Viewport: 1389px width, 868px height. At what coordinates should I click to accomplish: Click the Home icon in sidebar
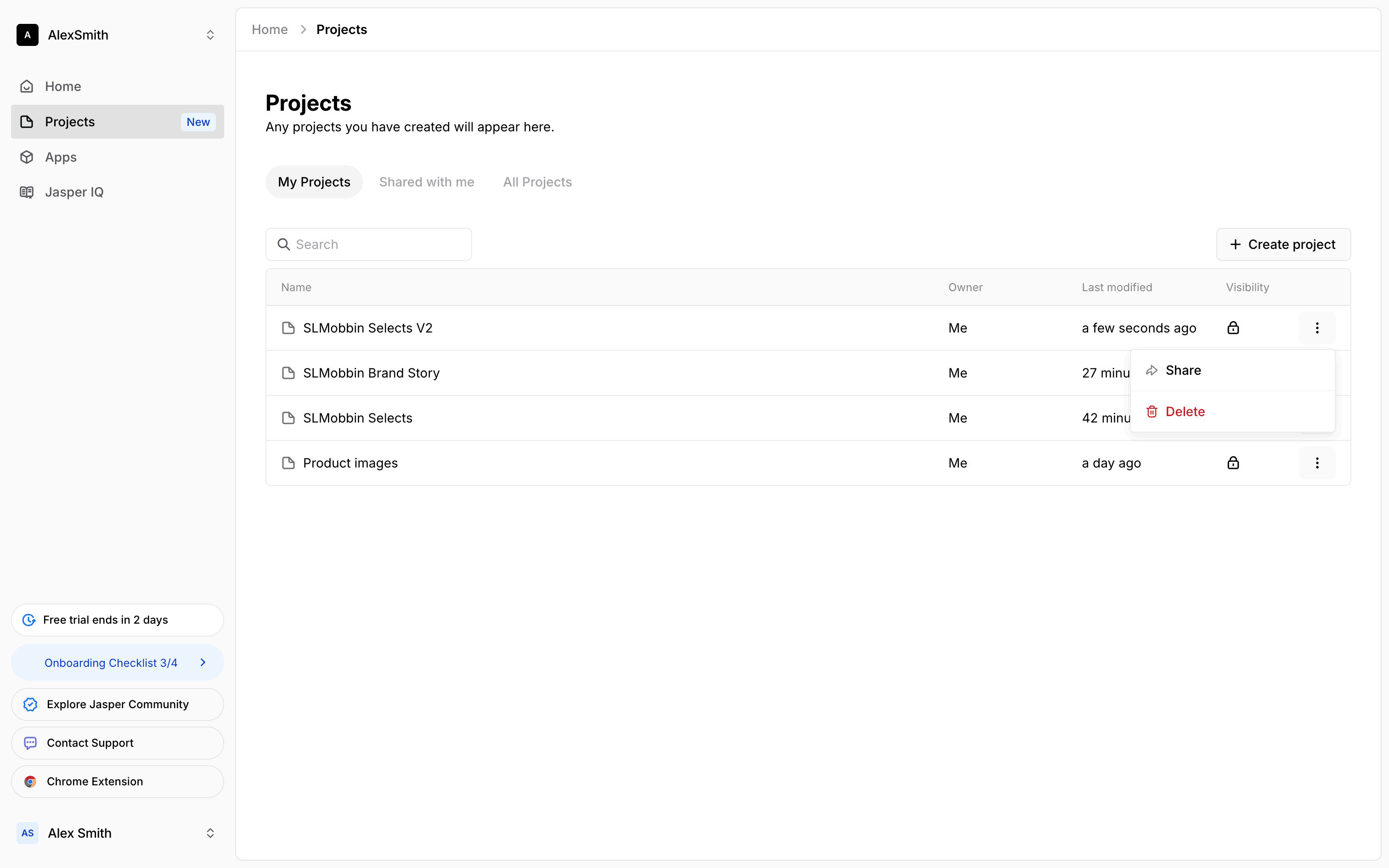point(27,86)
